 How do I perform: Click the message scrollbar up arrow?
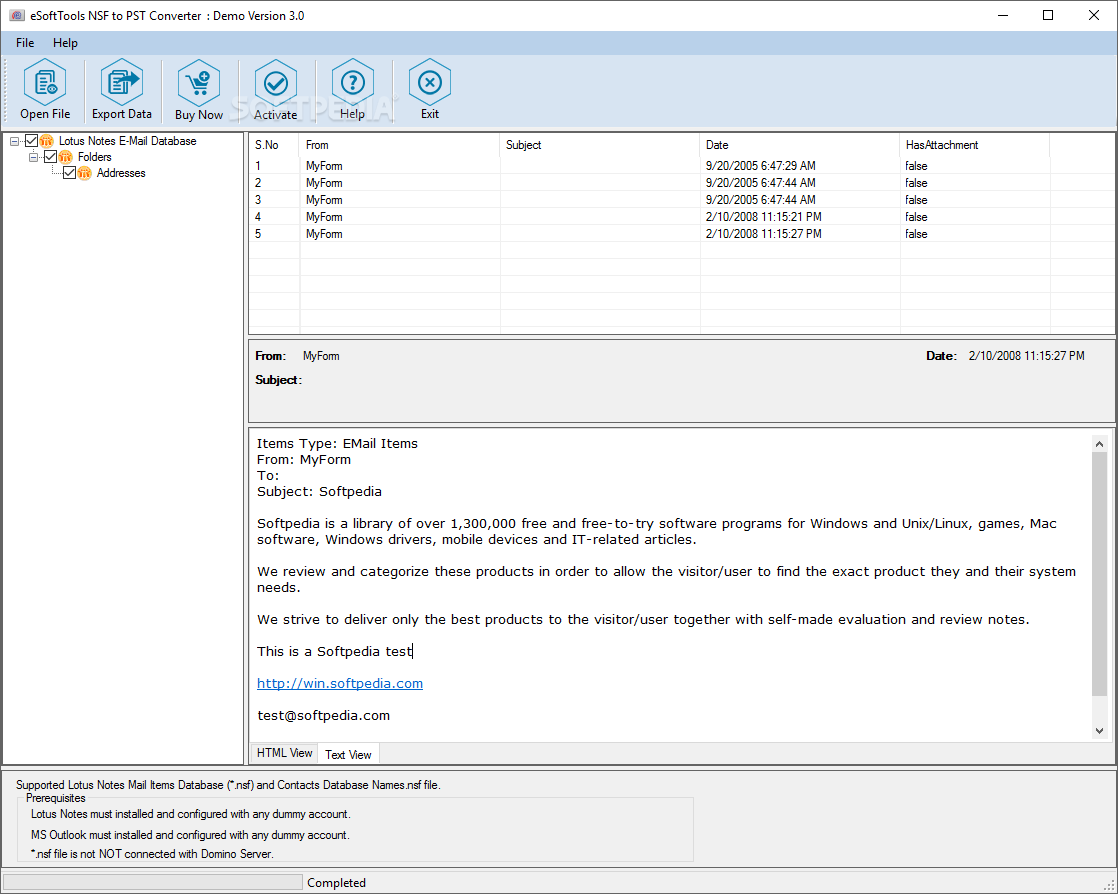1099,443
